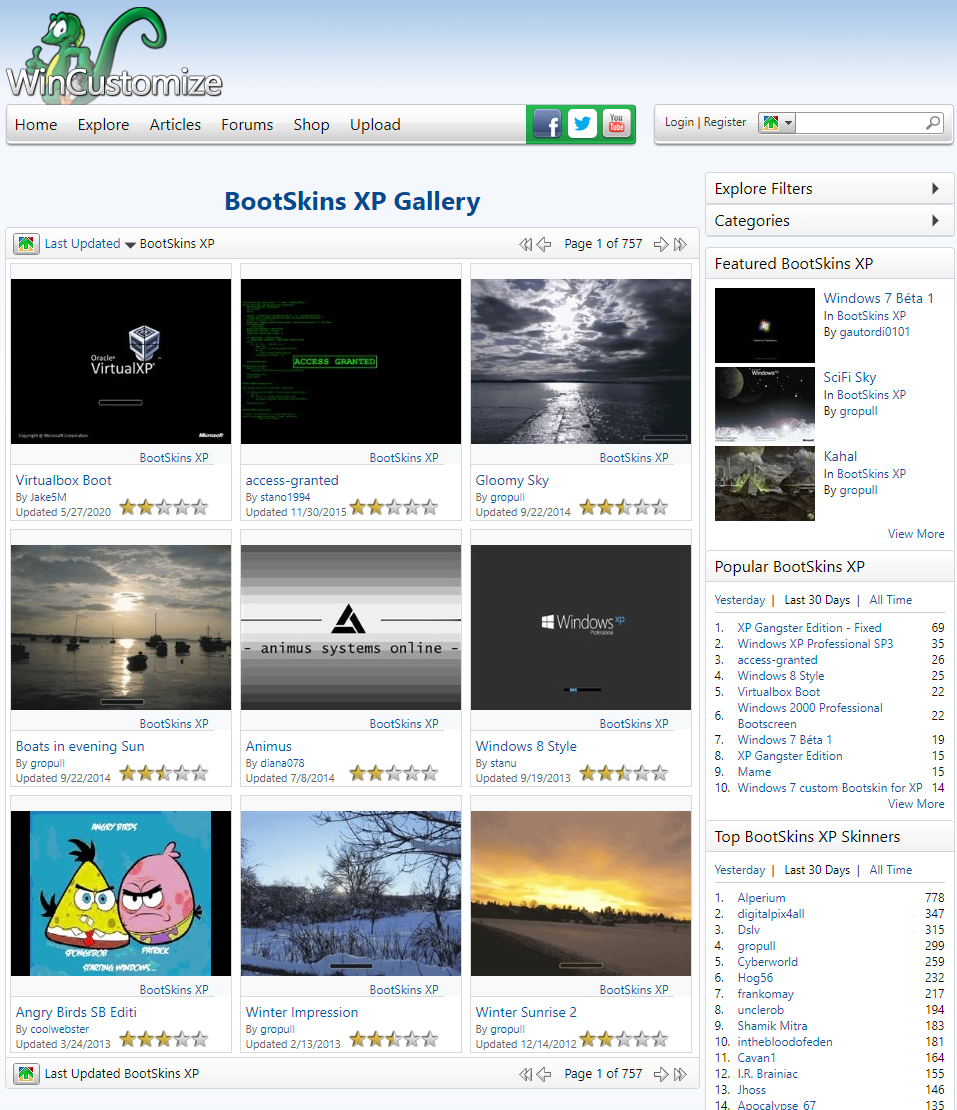The height and width of the screenshot is (1110, 957).
Task: Open the search category dropdown icon
Action: (777, 122)
